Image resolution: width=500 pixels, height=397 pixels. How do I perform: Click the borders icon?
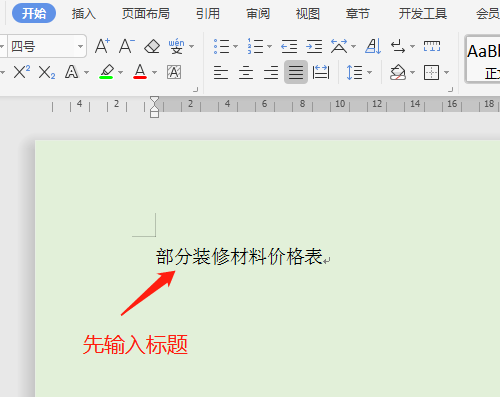432,72
